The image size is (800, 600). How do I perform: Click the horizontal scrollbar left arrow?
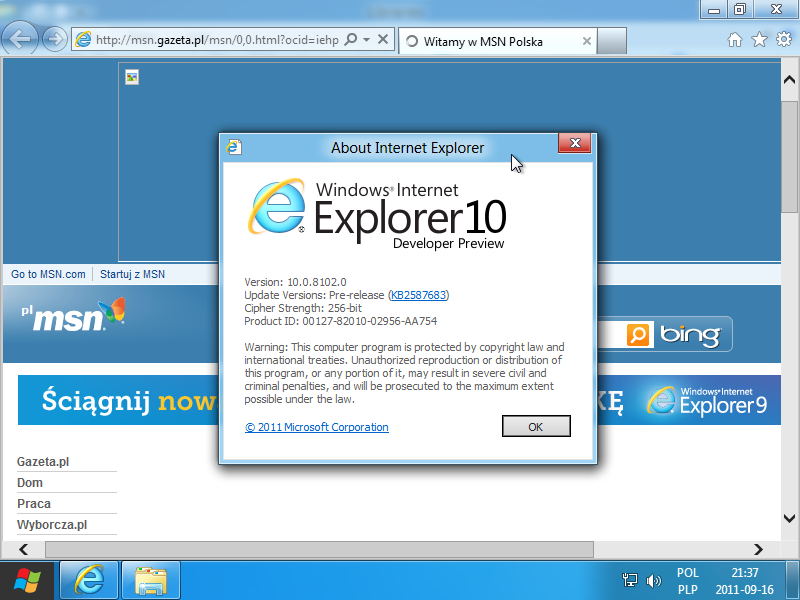[x=23, y=549]
